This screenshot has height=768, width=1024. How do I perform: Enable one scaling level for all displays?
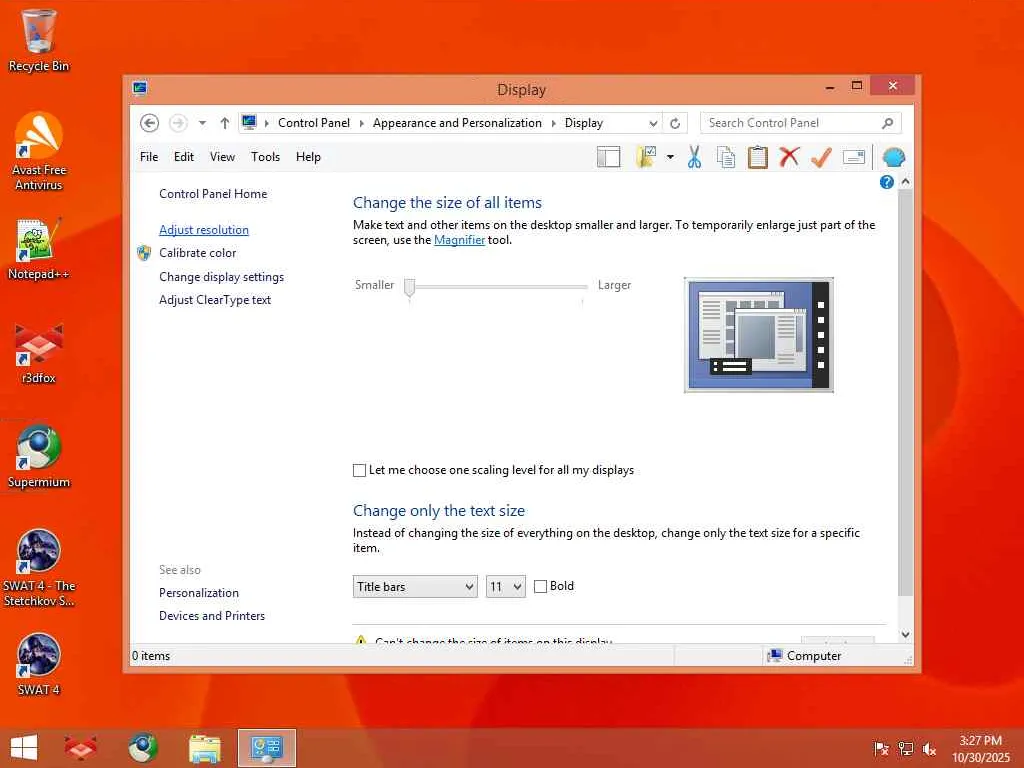tap(359, 470)
